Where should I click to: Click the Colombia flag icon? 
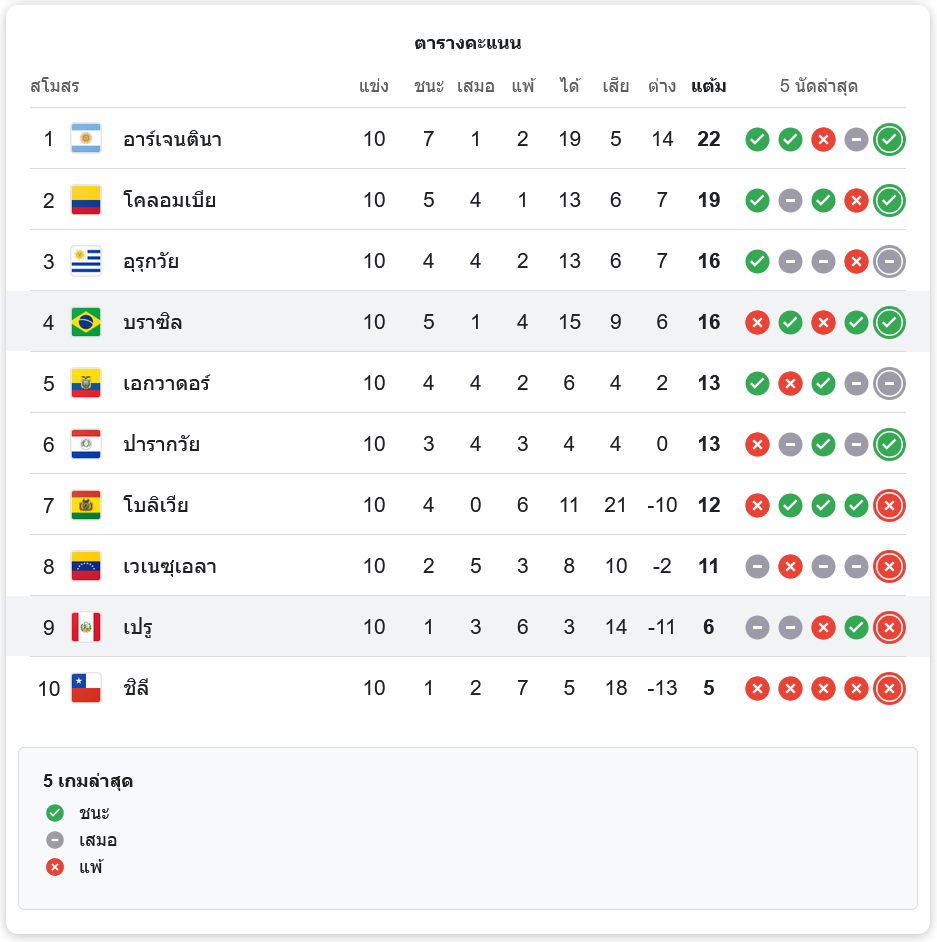pos(86,200)
